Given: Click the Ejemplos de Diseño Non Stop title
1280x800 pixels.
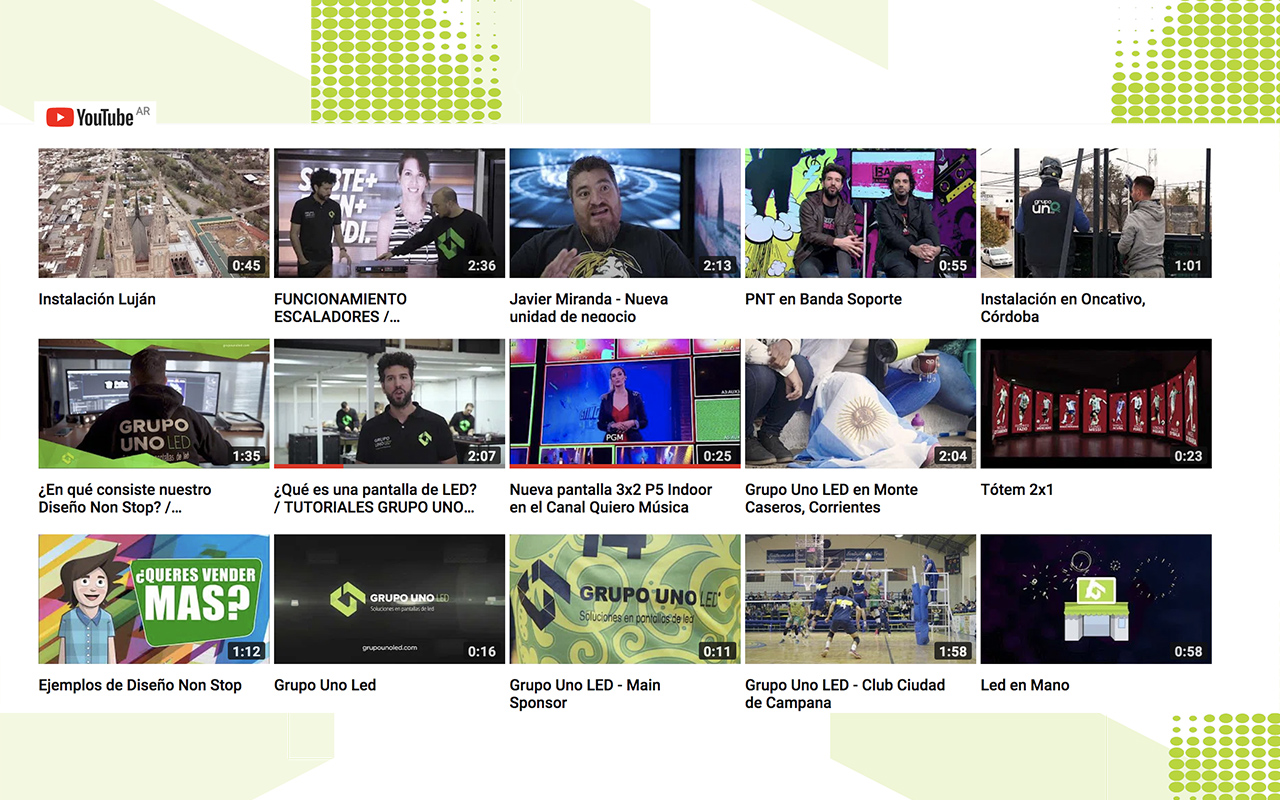Looking at the screenshot, I should click(x=140, y=685).
